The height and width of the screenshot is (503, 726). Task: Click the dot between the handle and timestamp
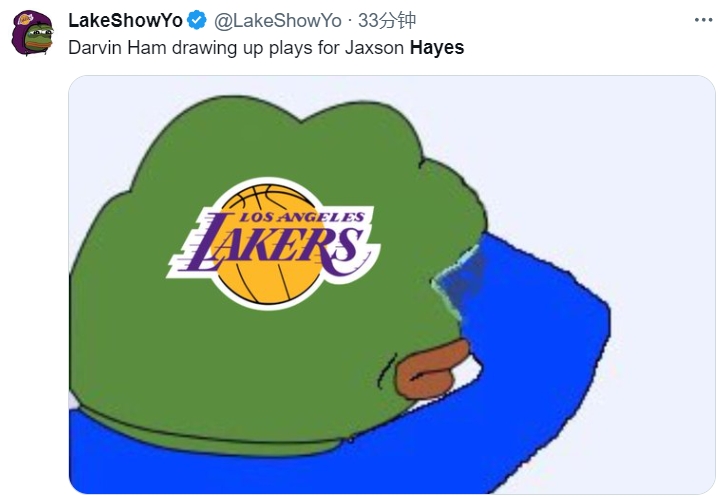(x=350, y=21)
